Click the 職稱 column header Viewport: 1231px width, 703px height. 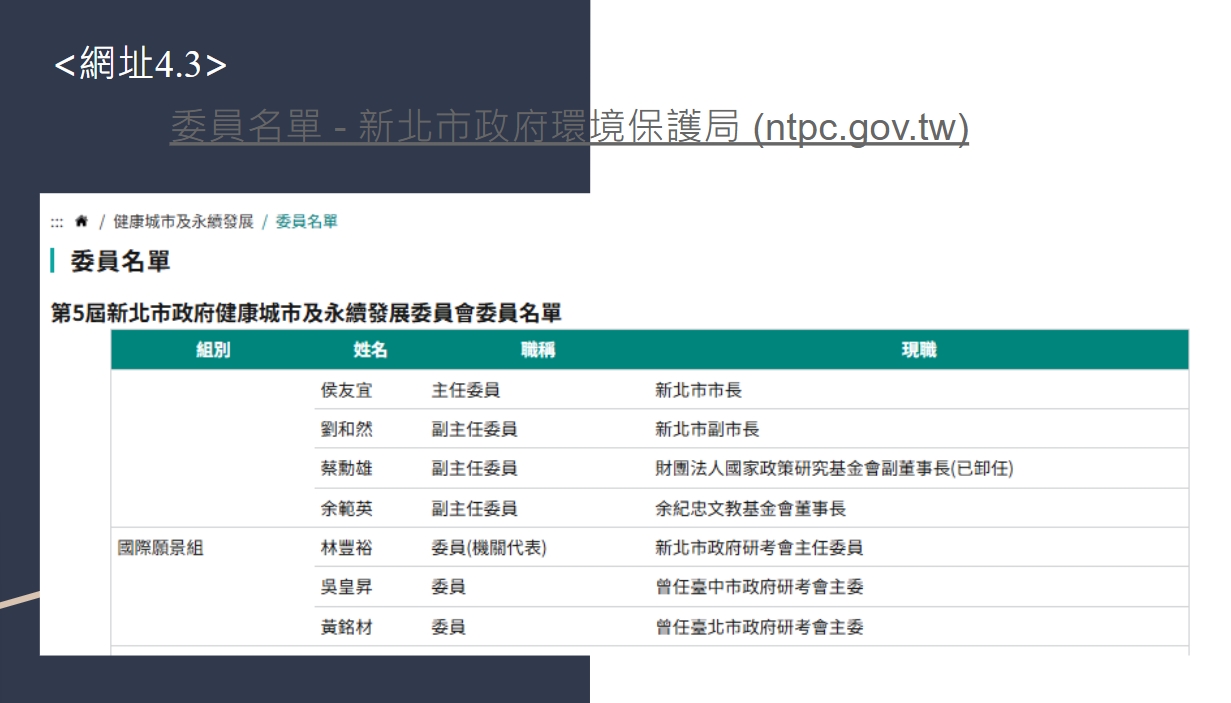click(538, 350)
